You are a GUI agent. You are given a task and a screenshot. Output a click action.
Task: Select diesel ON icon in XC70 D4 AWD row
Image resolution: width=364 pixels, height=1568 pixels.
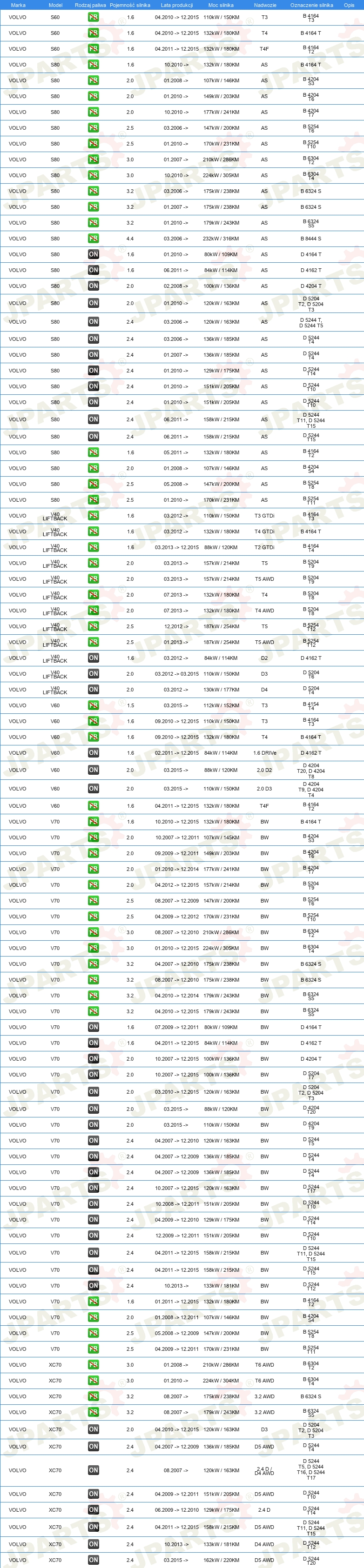[x=93, y=1544]
